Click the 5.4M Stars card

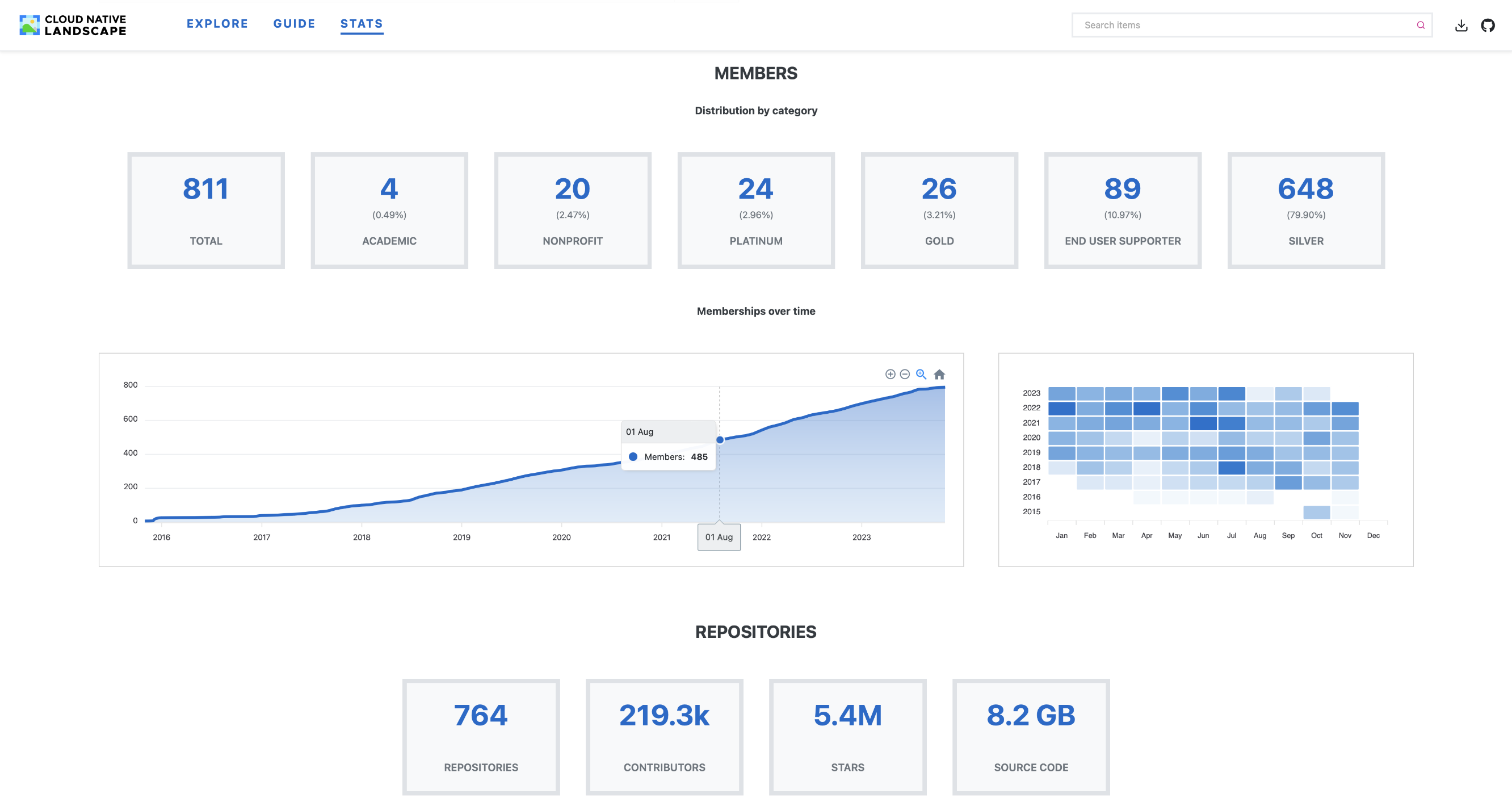click(x=847, y=737)
